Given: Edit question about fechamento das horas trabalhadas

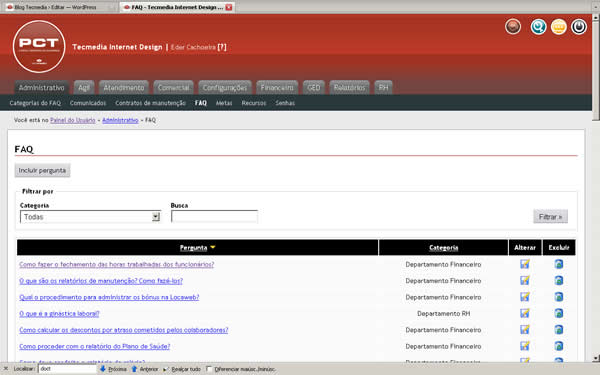Looking at the screenshot, I should tap(525, 264).
